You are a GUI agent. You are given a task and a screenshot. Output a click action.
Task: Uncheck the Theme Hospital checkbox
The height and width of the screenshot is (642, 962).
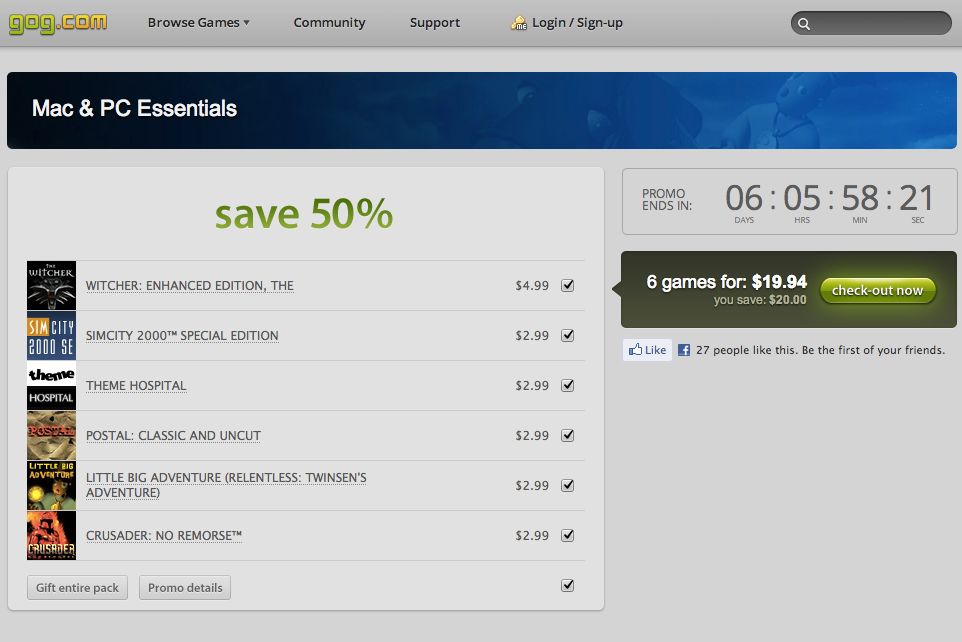568,385
